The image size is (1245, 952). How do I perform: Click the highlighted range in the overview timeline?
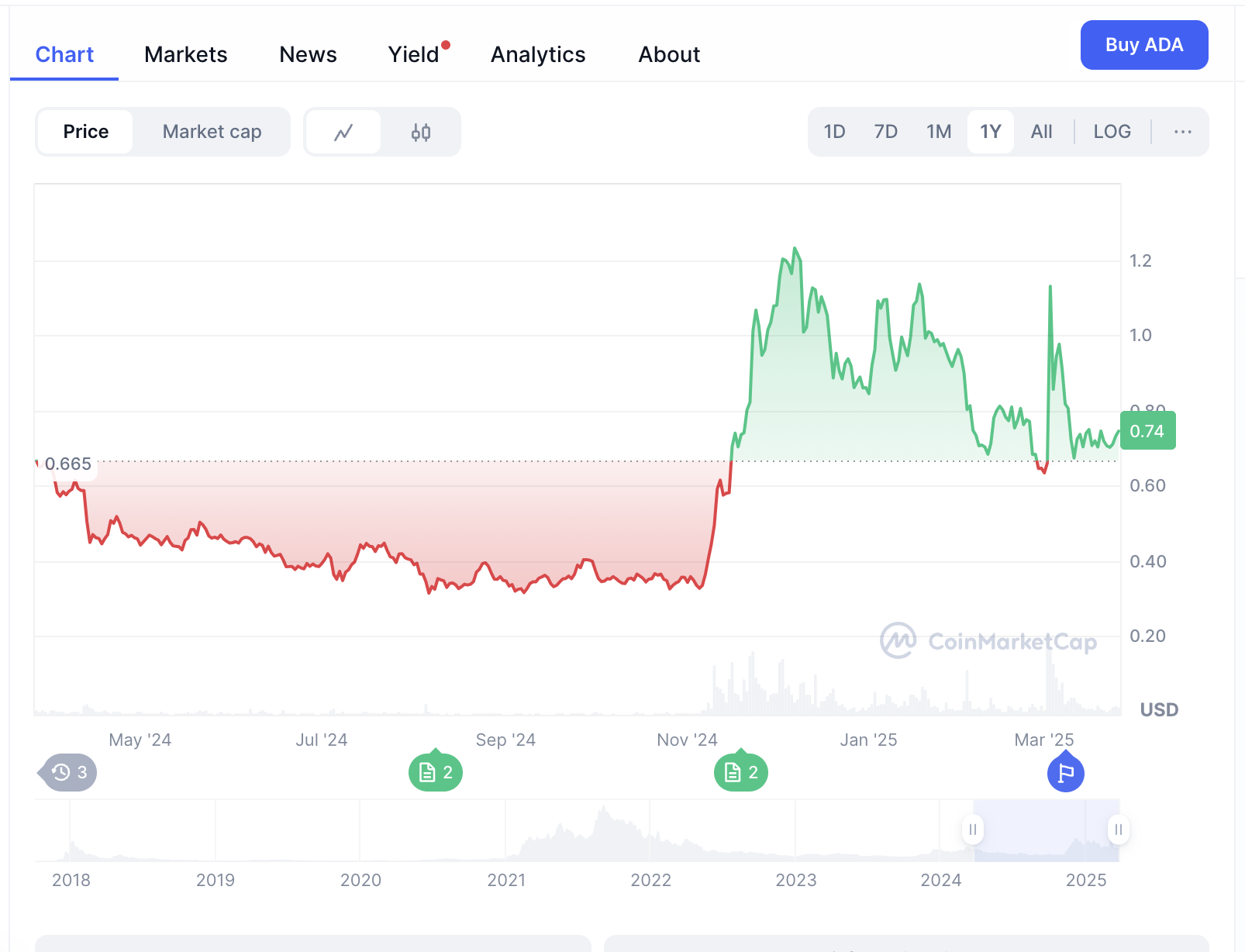click(x=1045, y=830)
